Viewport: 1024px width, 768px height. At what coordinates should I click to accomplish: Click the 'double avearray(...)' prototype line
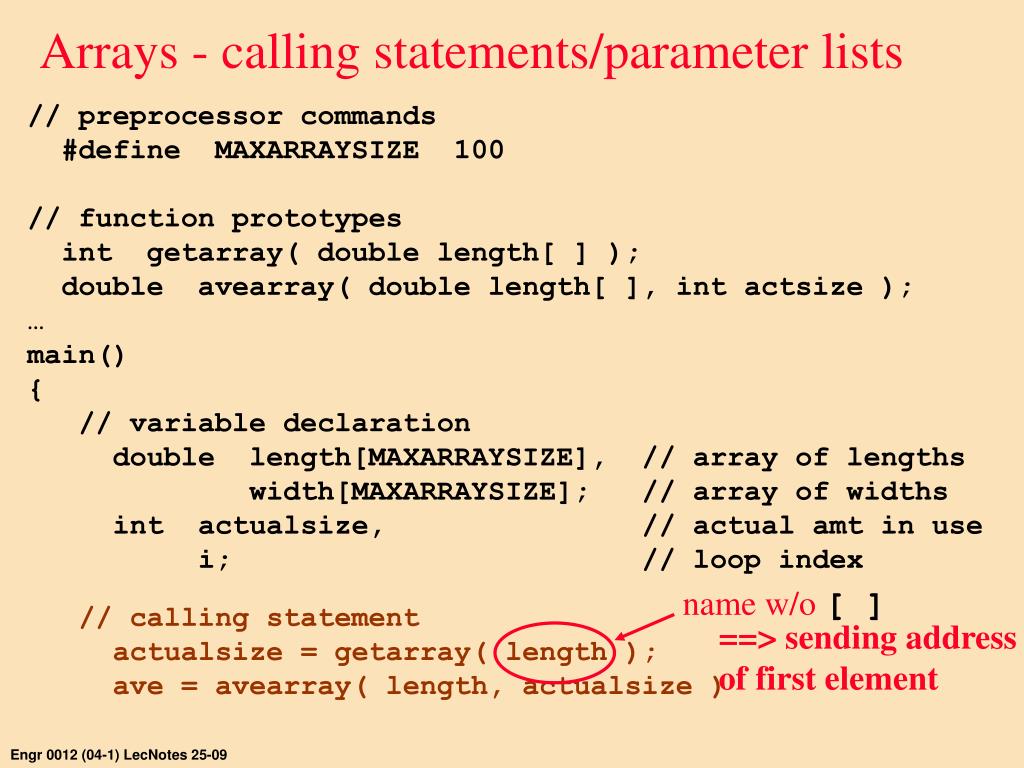pyautogui.click(x=487, y=287)
